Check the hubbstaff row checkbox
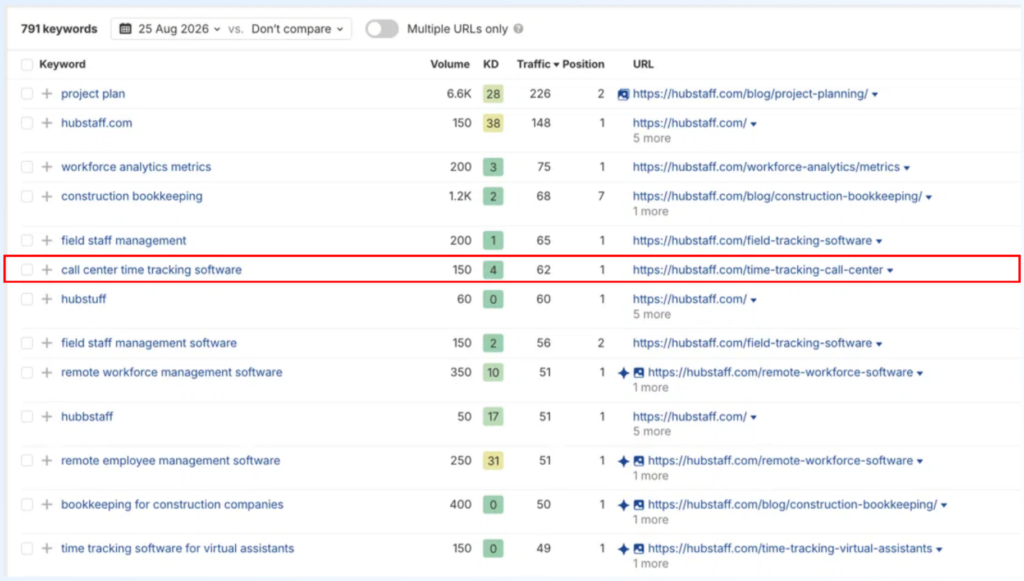 tap(27, 416)
